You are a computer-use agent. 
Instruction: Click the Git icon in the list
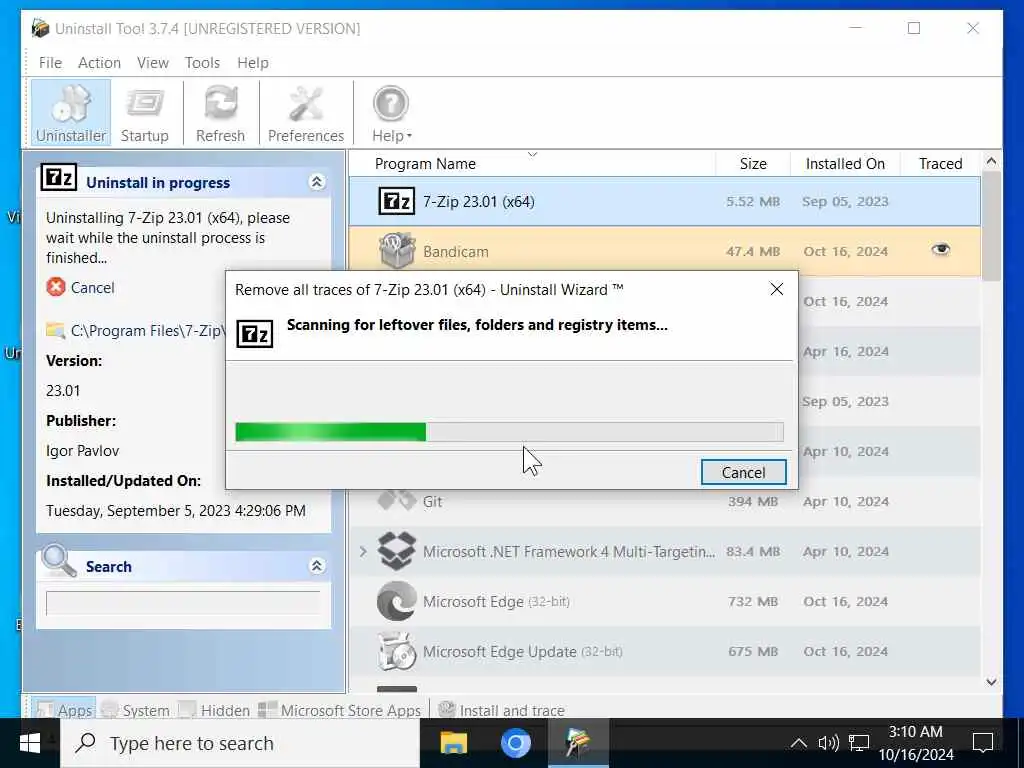tap(396, 500)
